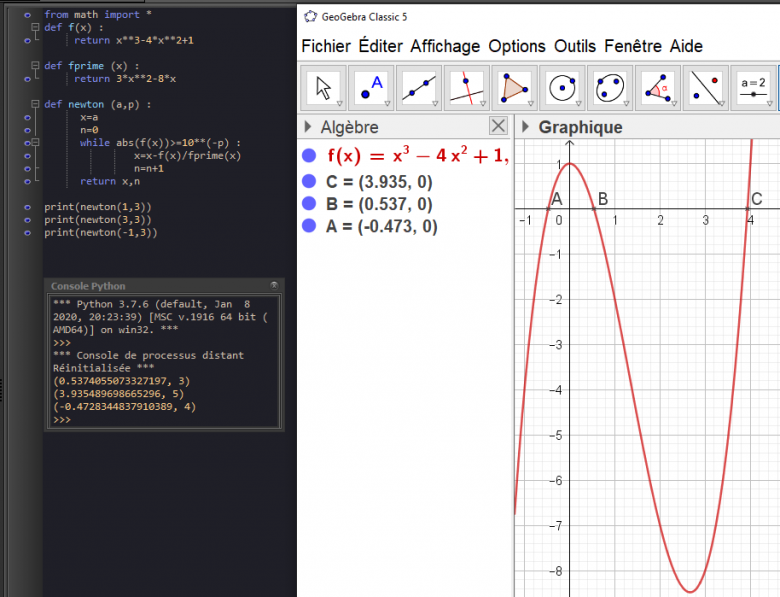The height and width of the screenshot is (597, 780).
Task: Select the Slider a=2 tool
Action: coord(755,88)
